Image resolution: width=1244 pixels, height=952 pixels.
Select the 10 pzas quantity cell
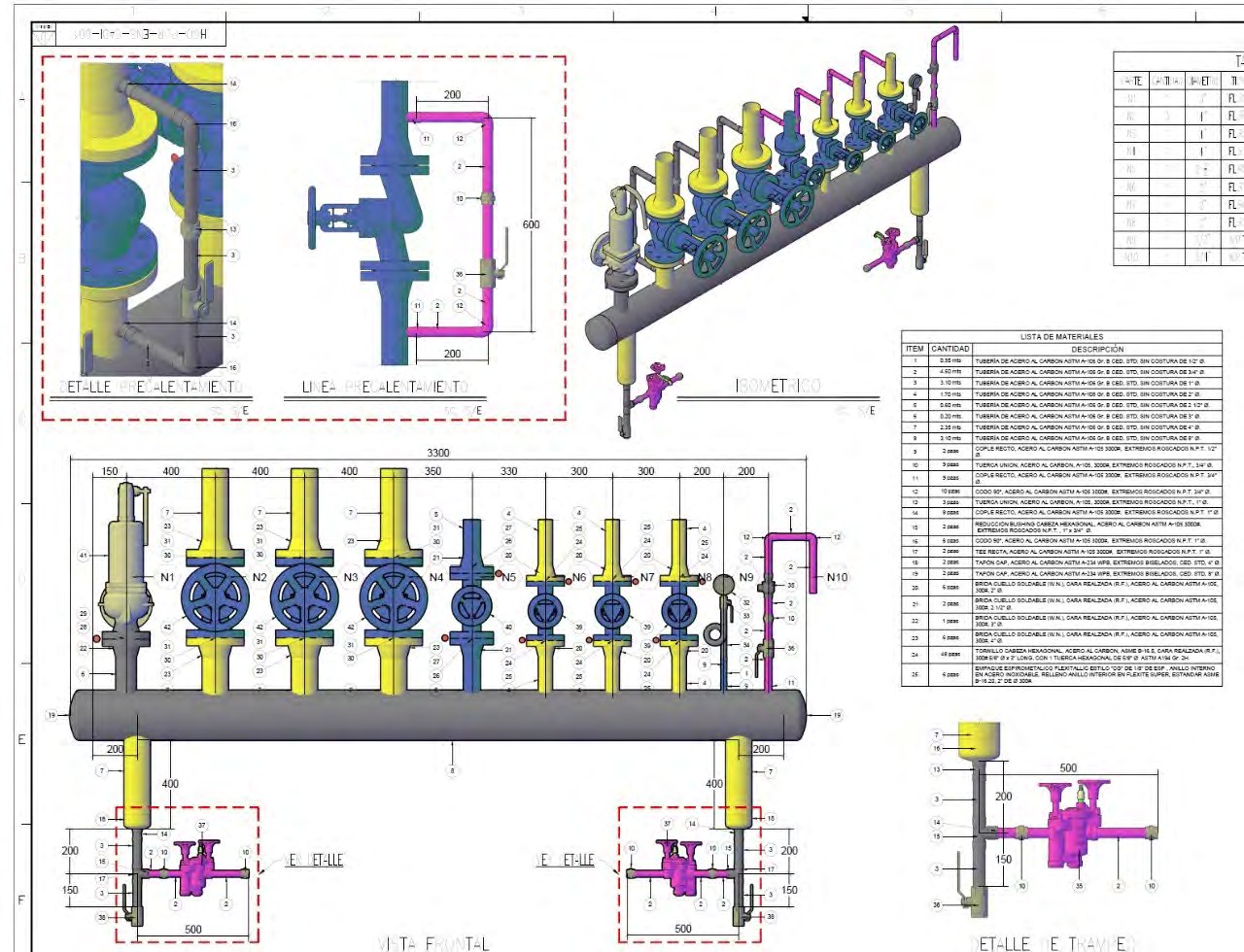tap(951, 492)
